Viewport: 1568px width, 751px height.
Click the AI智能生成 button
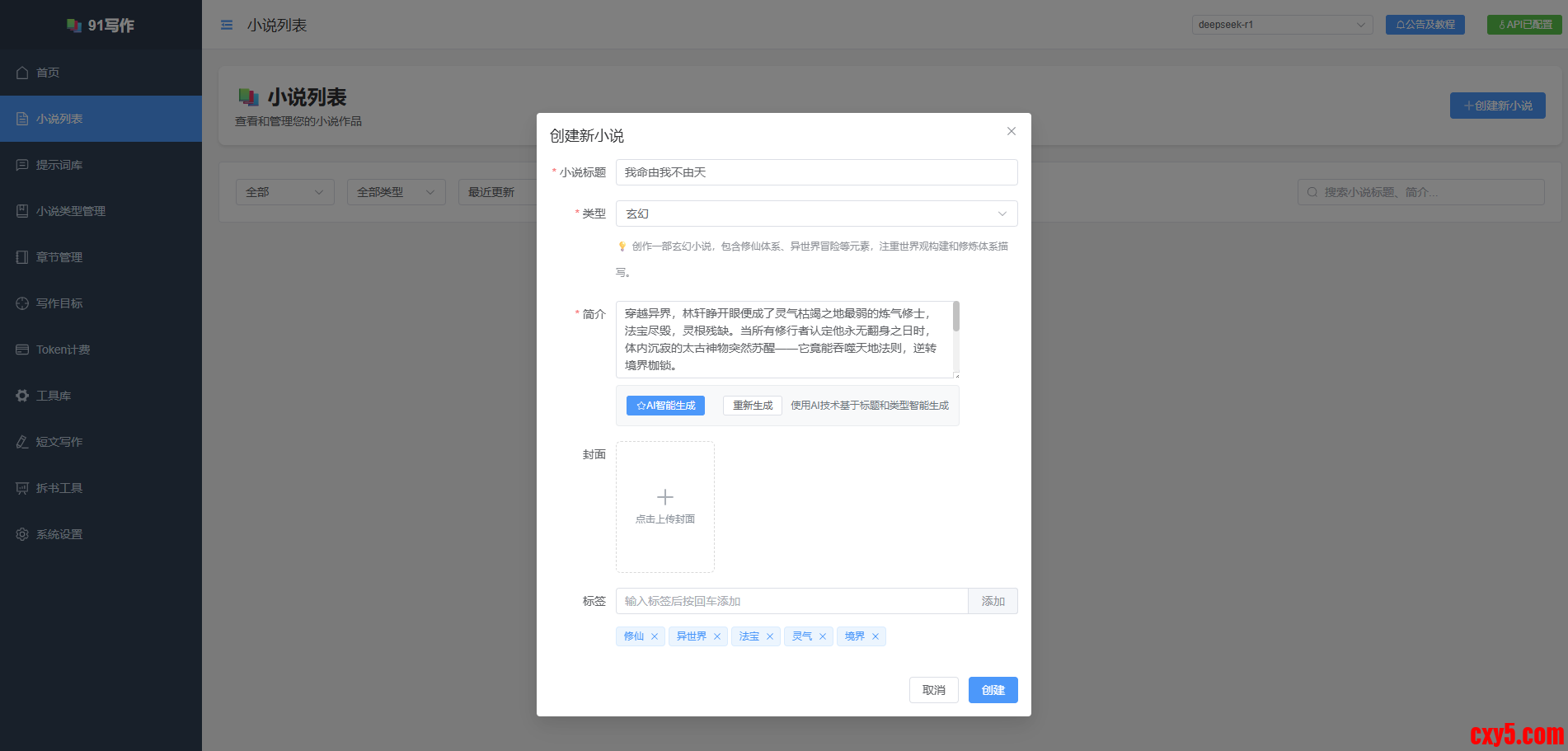coord(665,406)
